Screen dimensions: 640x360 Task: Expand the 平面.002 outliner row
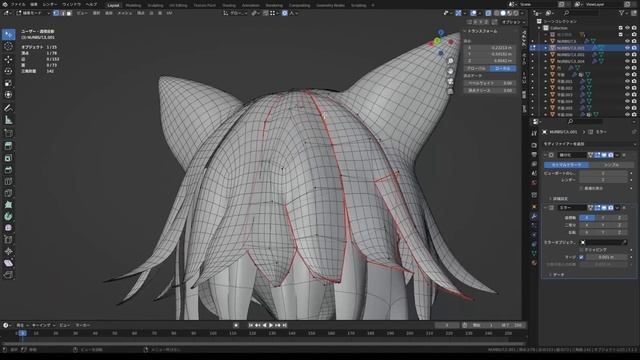546,88
